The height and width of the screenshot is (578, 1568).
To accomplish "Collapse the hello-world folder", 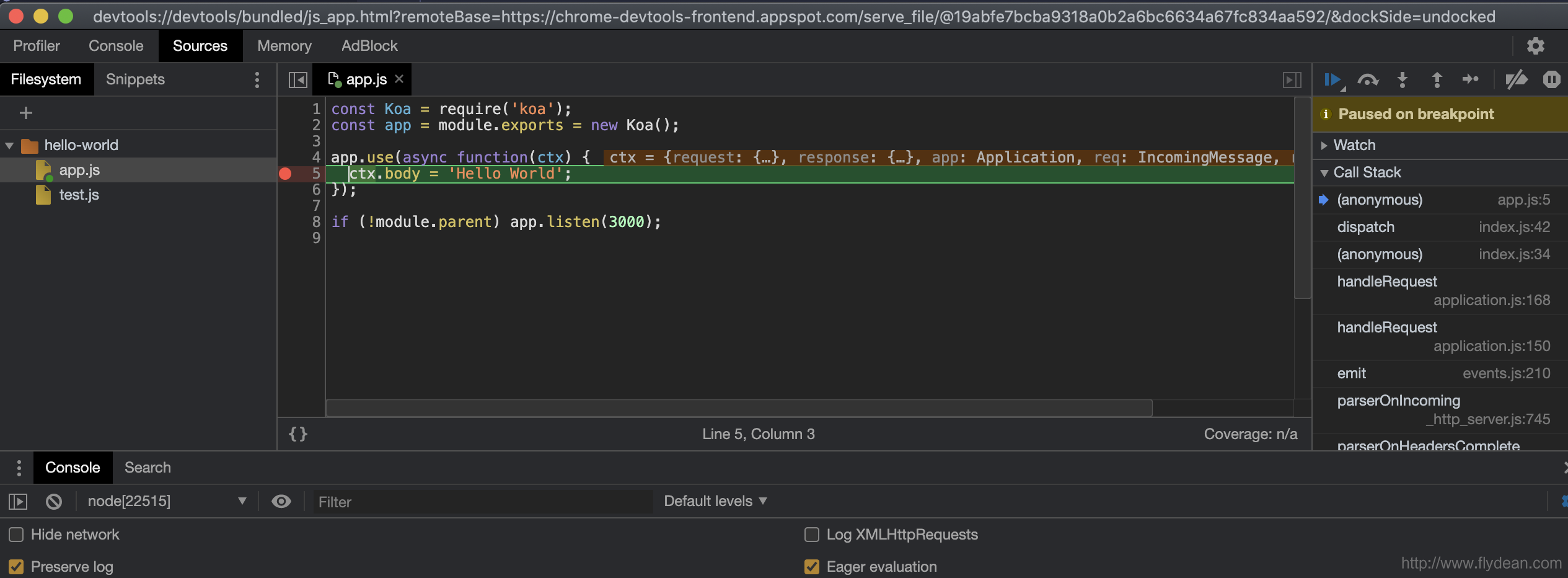I will (9, 144).
